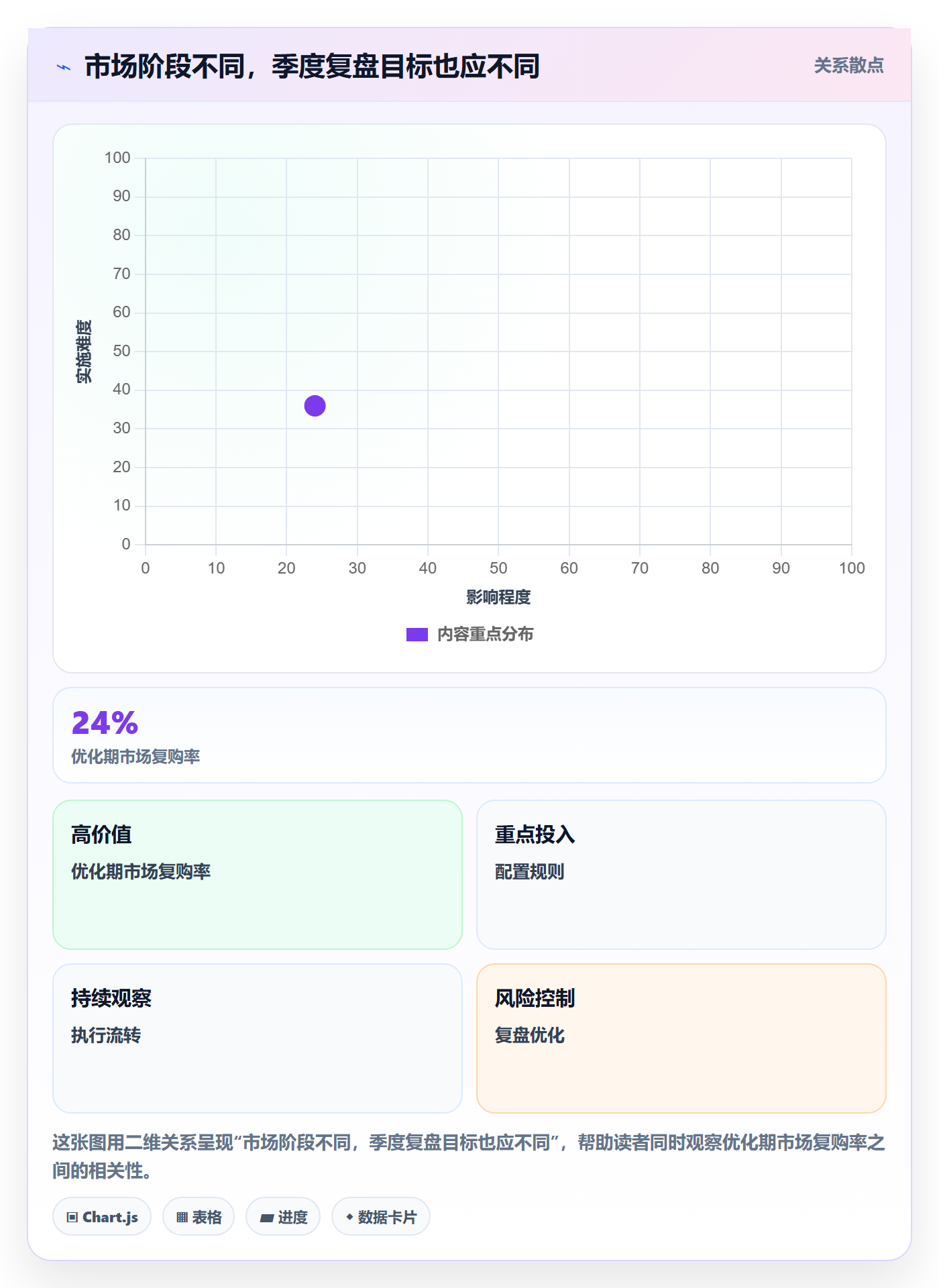Open the 高价值 quadrant card
The image size is (939, 1288).
[258, 875]
